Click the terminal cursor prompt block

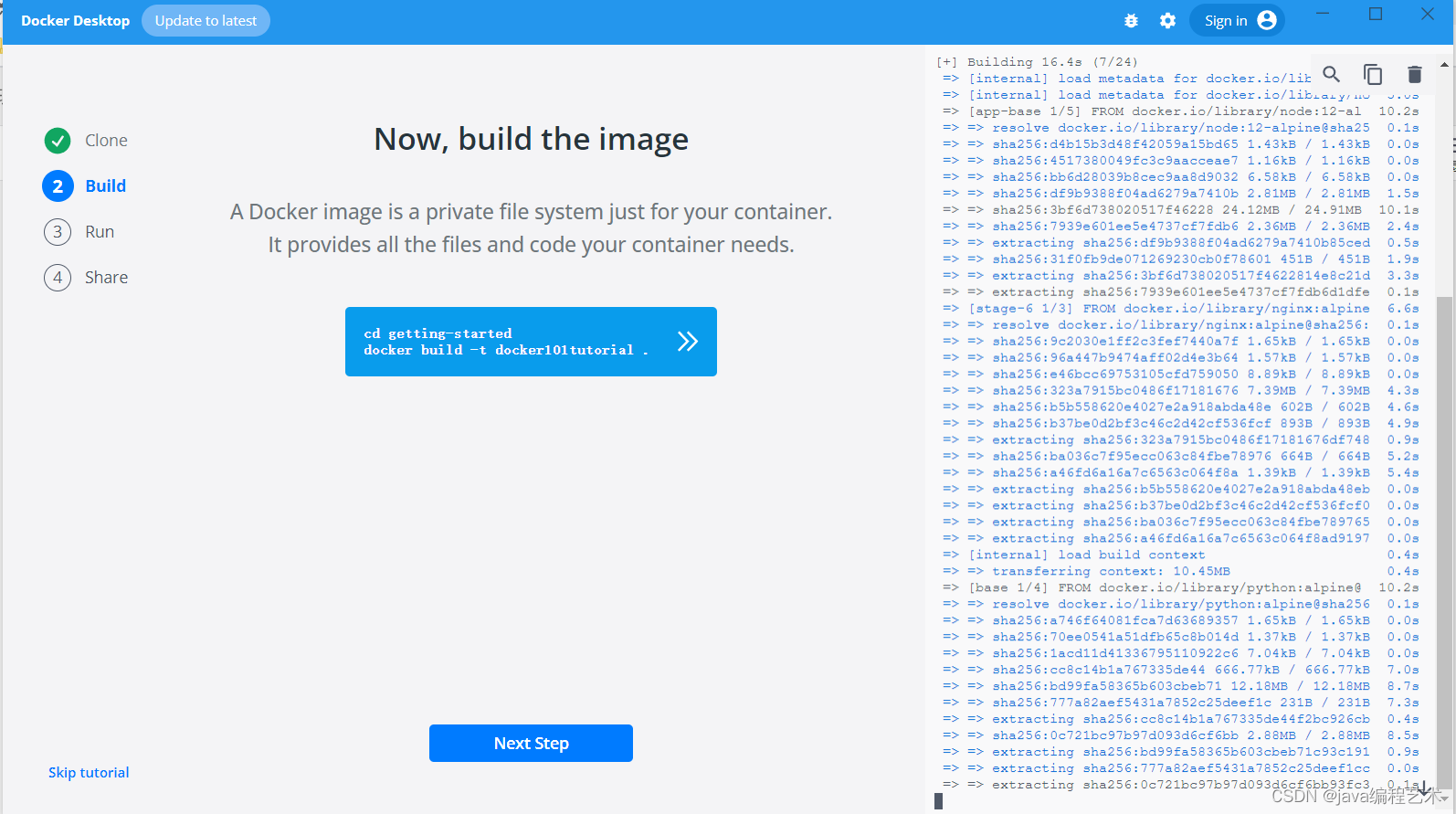[x=938, y=801]
